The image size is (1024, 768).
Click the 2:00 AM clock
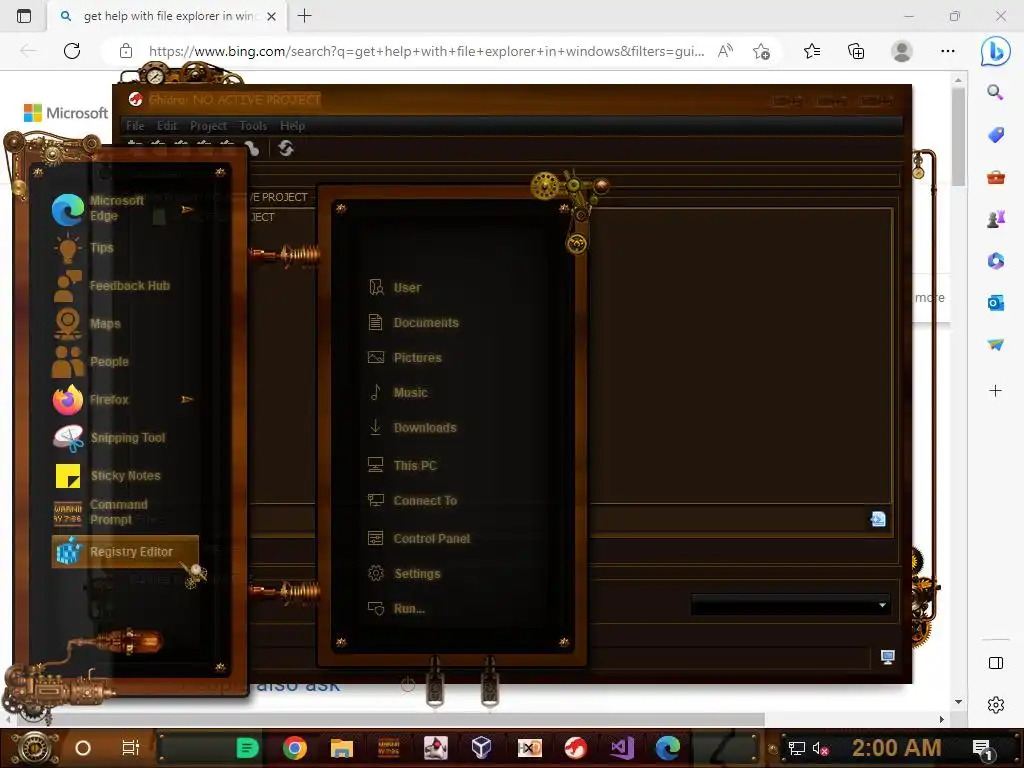point(897,748)
